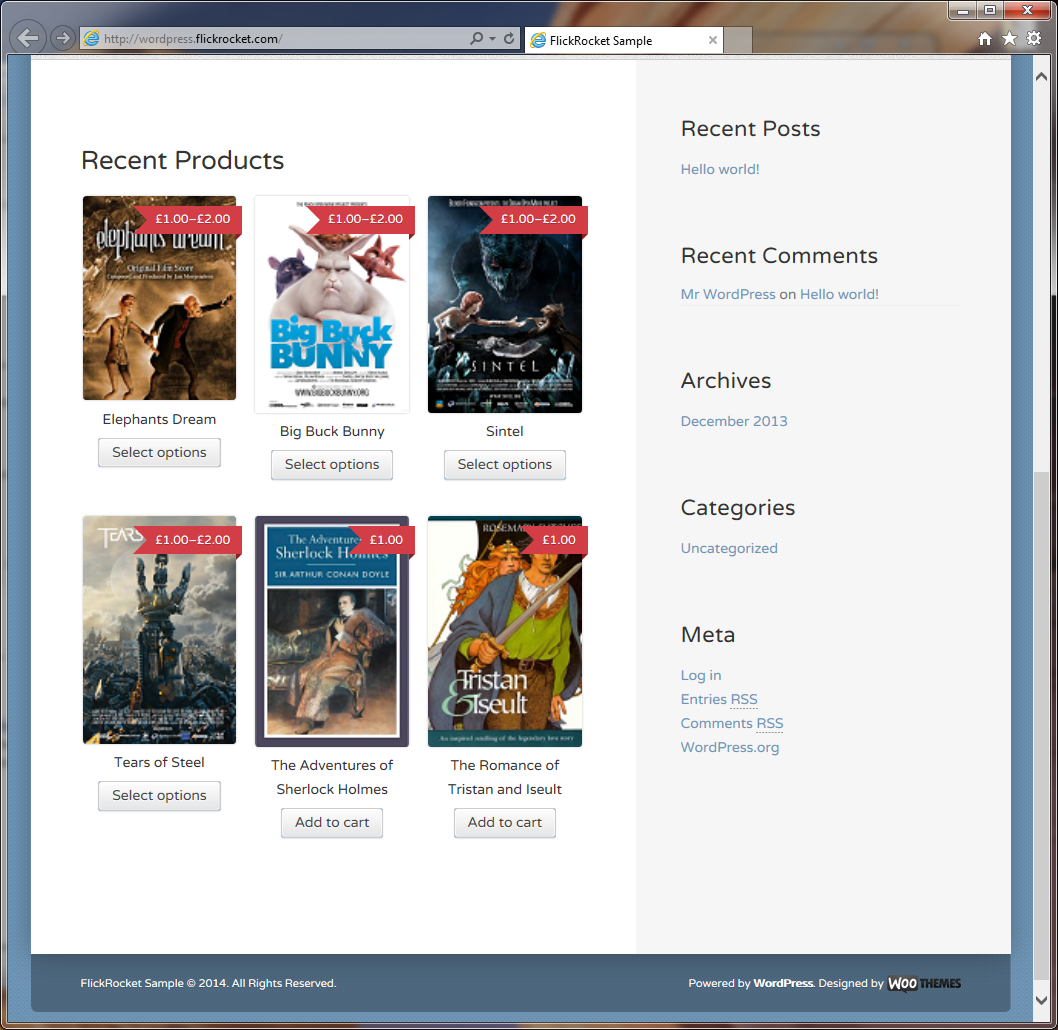Click the WooThemes logo in footer
1058x1030 pixels.
[924, 983]
